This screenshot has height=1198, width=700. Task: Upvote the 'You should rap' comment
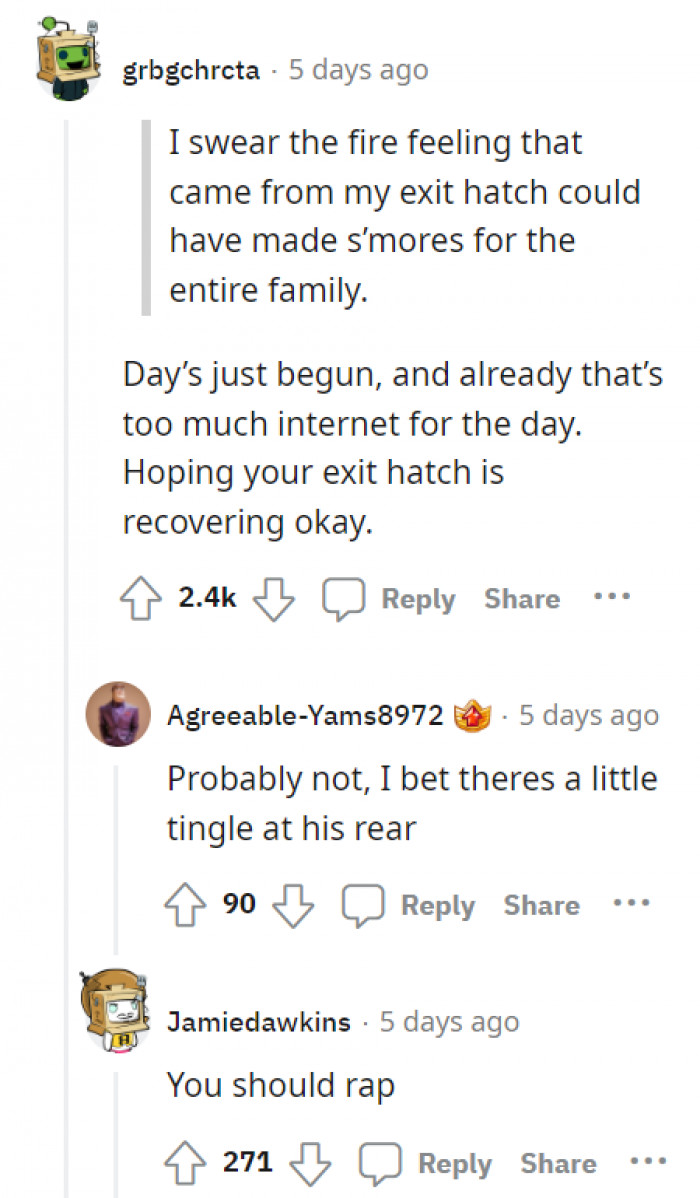[187, 1162]
